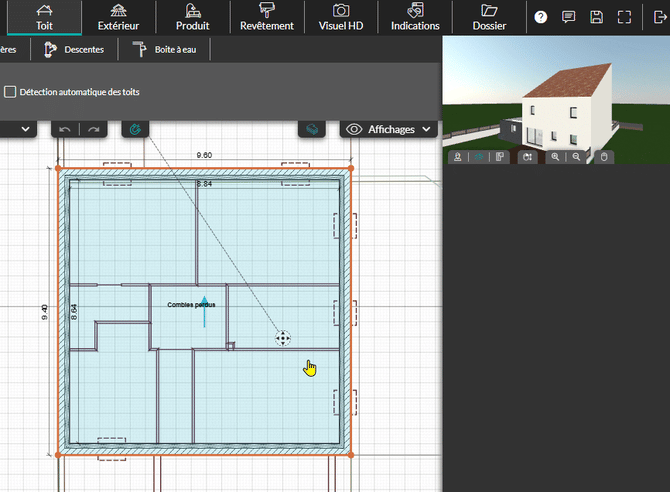Open the Dossier tab
The image size is (670, 492).
(x=489, y=18)
